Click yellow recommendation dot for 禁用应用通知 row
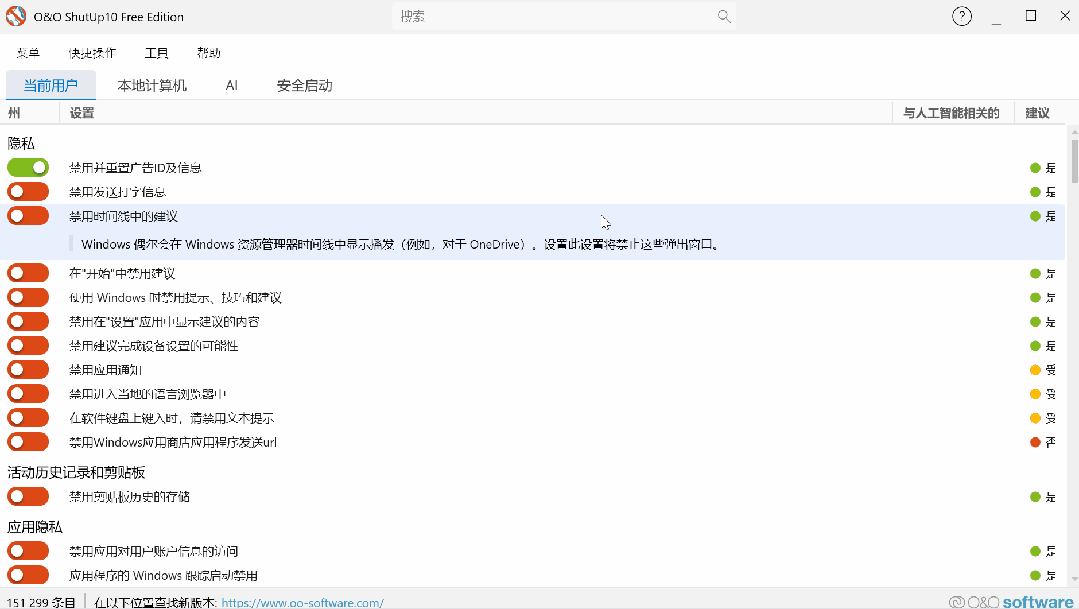The image size is (1079, 609). [x=1035, y=370]
